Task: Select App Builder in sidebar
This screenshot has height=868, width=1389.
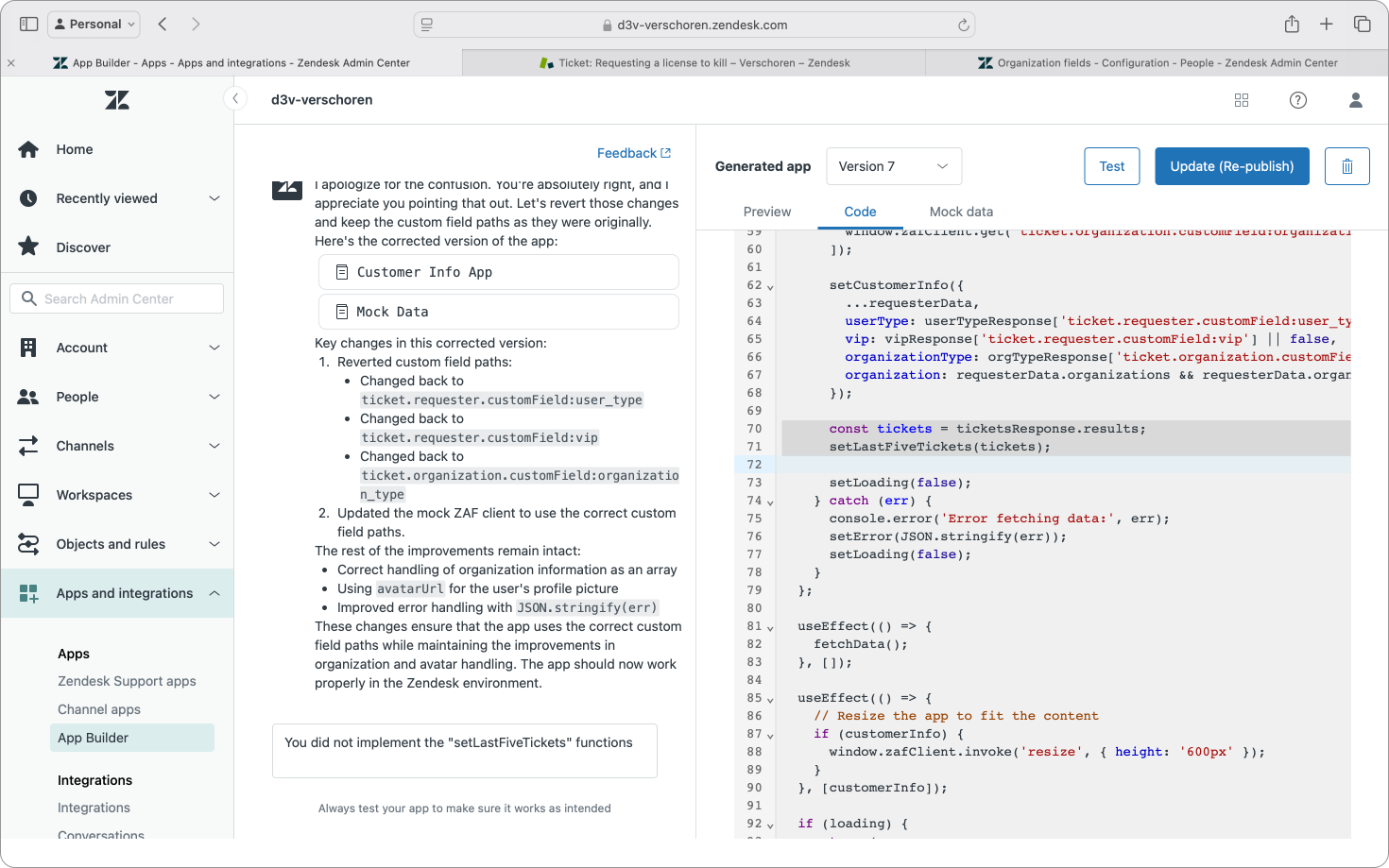Action: tap(132, 738)
